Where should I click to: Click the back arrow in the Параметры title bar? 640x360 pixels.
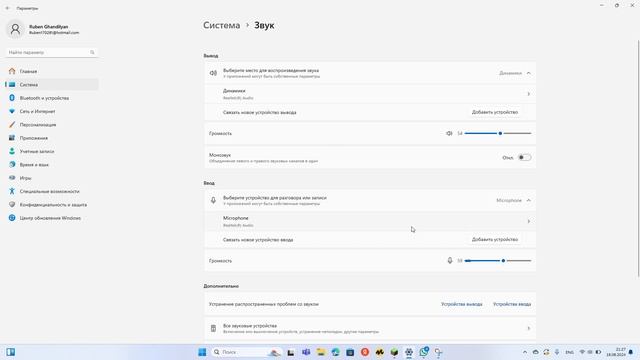point(7,8)
